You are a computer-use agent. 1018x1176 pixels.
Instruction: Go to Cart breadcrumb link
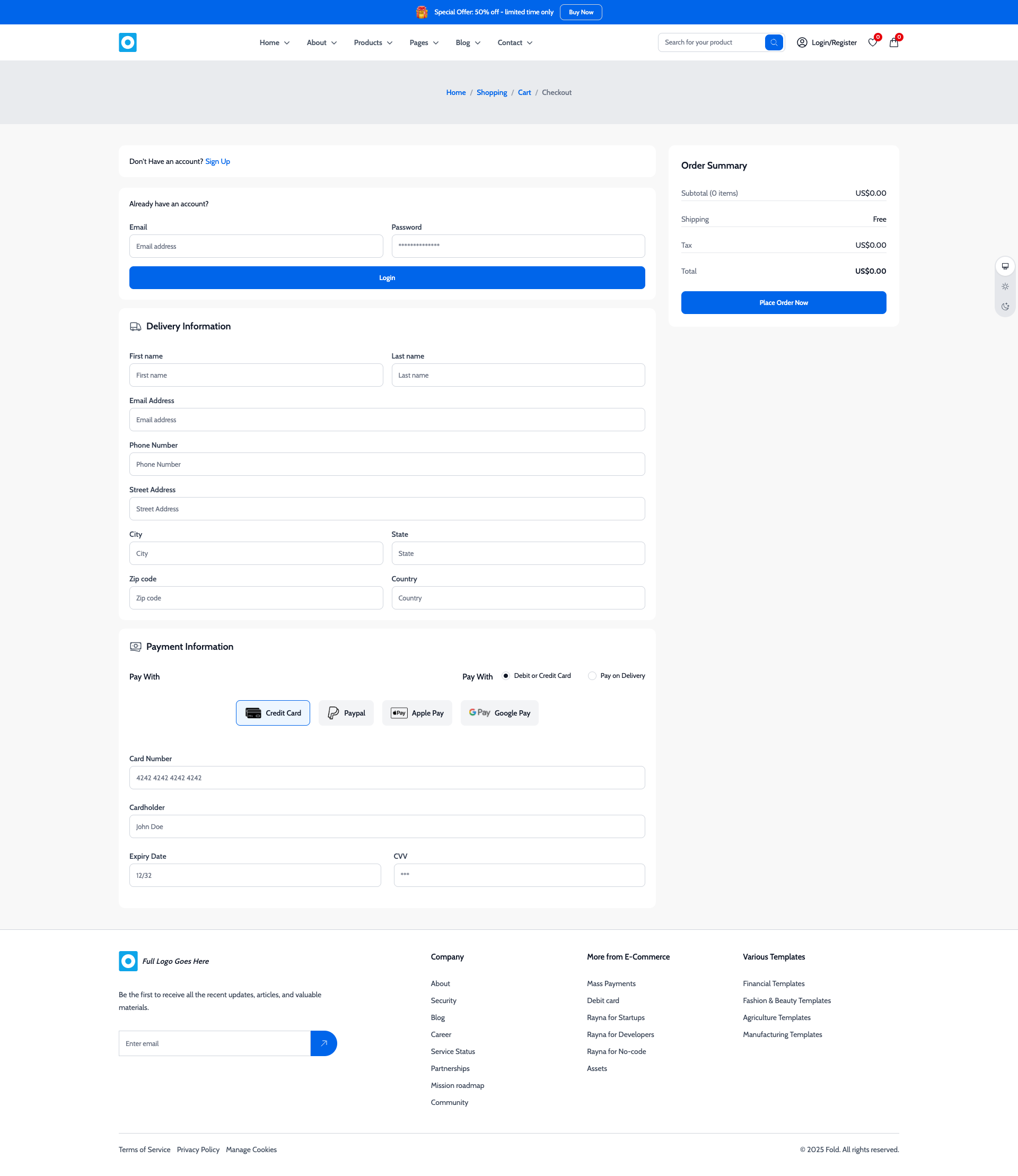[x=524, y=93]
